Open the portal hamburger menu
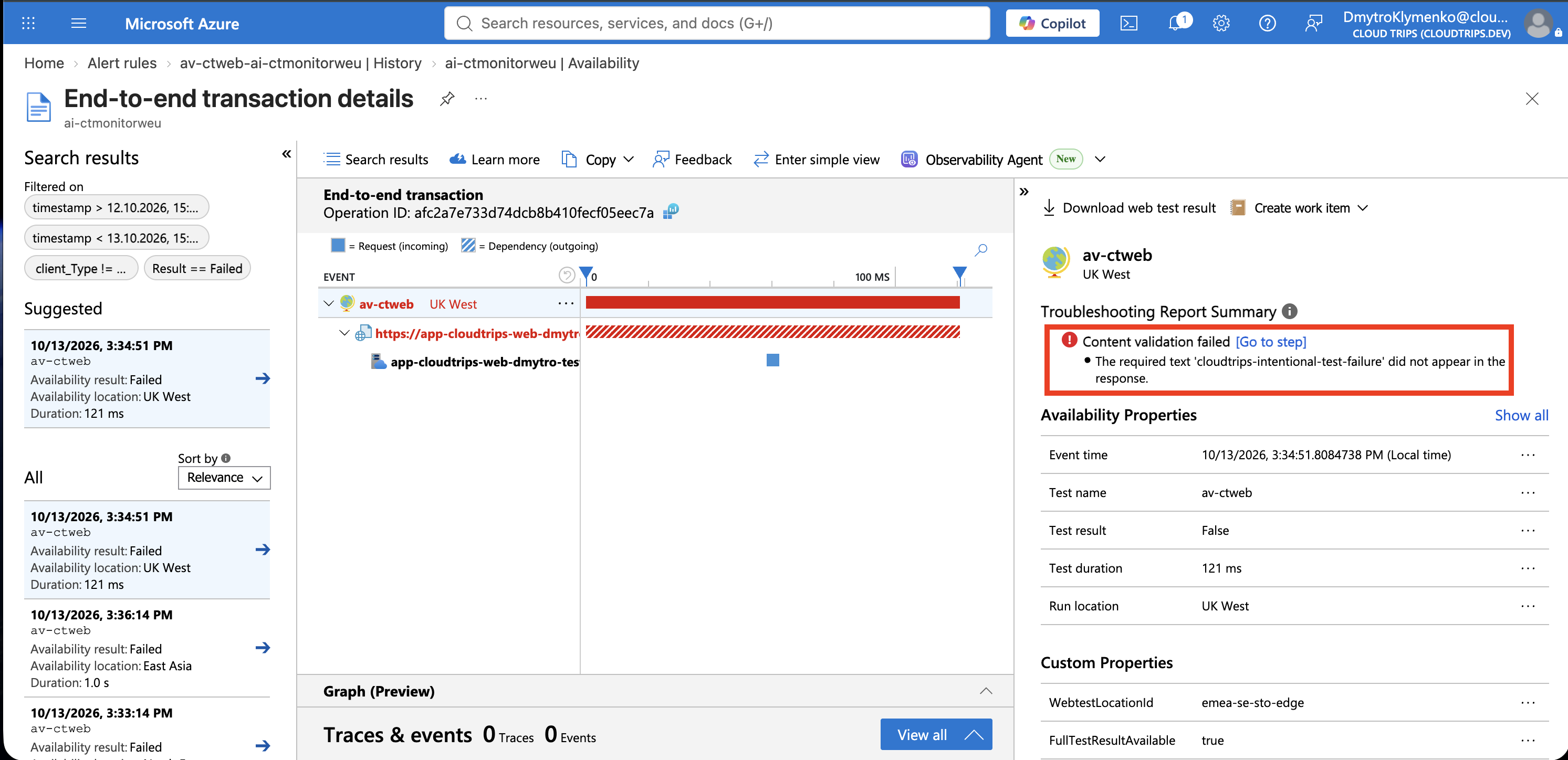This screenshot has width=1568, height=760. point(79,23)
